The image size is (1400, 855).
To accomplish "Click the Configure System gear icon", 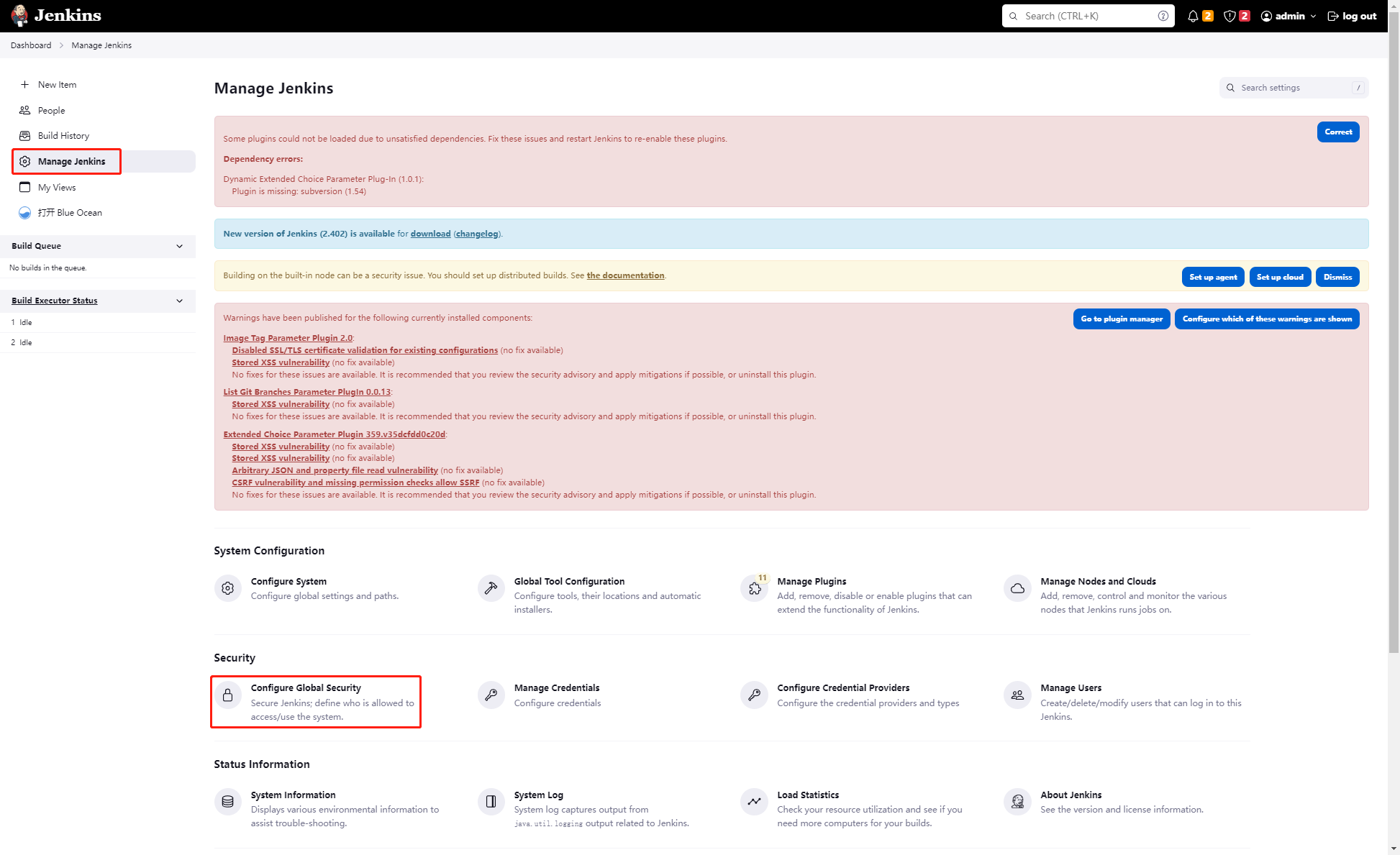I will tap(227, 588).
